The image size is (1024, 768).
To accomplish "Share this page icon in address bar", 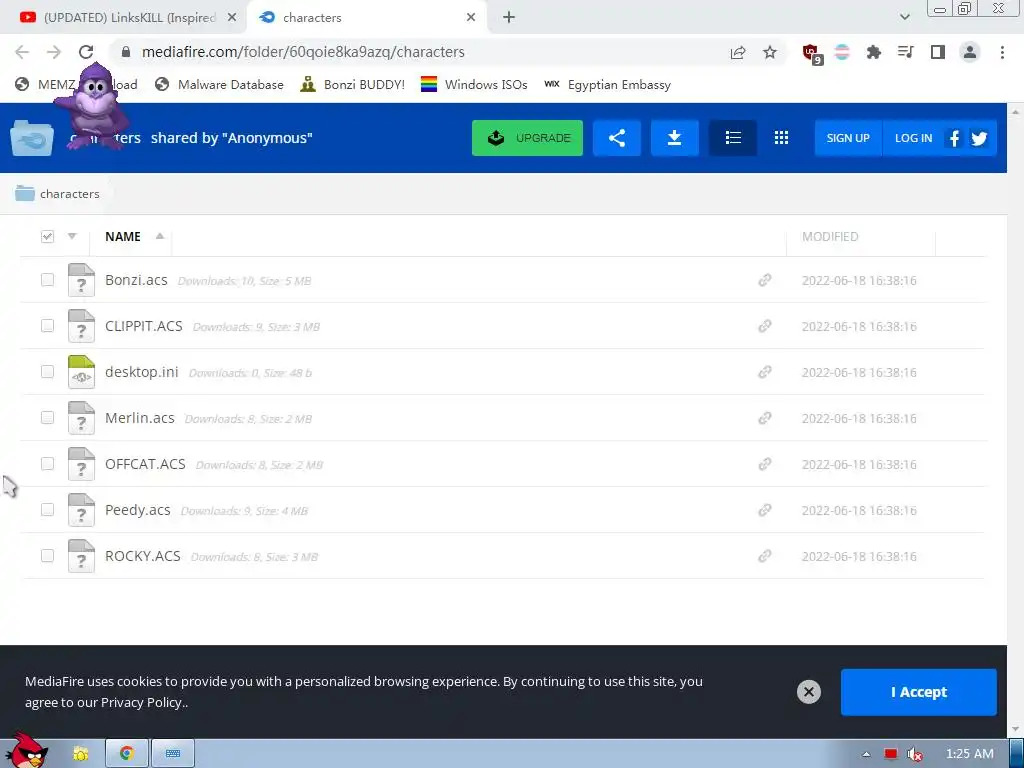I will point(738,52).
